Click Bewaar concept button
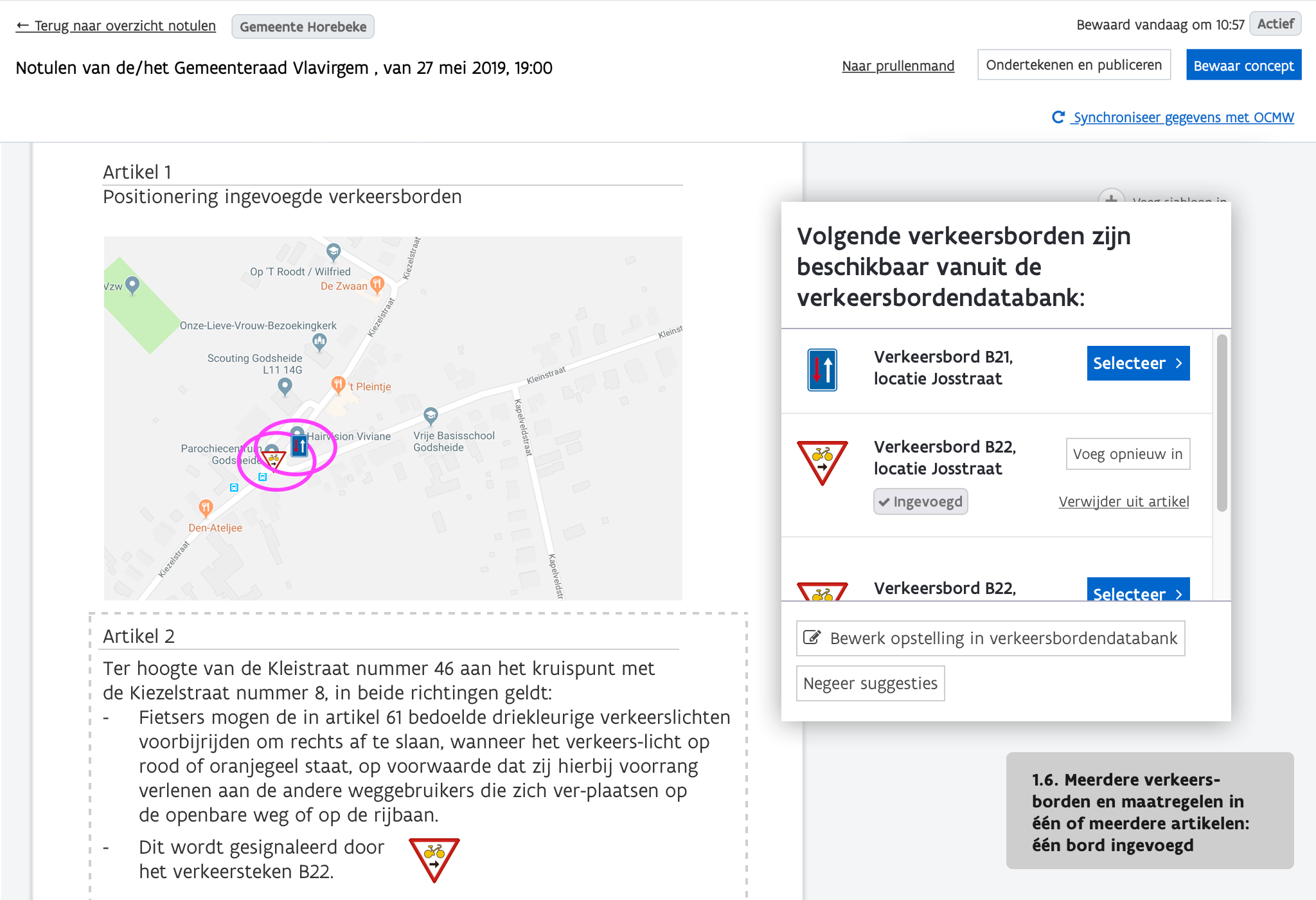Screen dimensions: 1316x900 pyautogui.click(x=1243, y=66)
